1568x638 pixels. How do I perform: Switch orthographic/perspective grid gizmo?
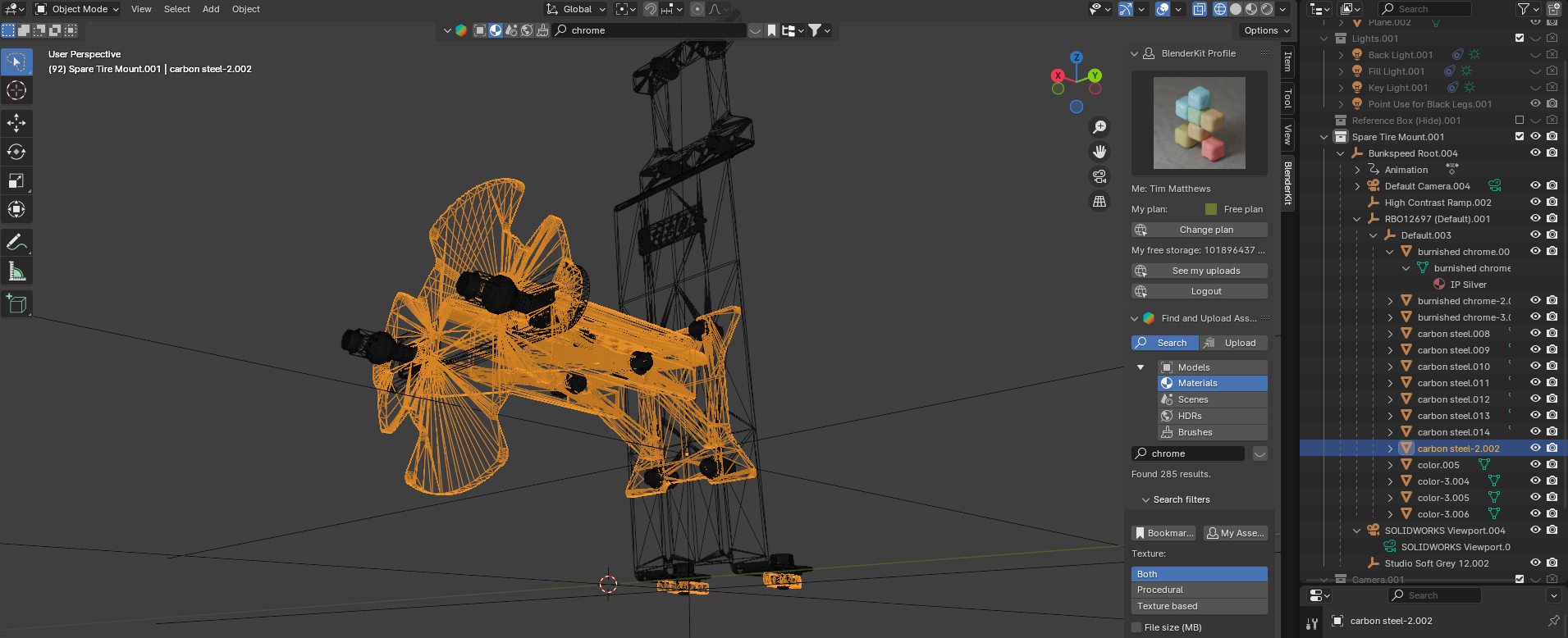tap(1099, 201)
